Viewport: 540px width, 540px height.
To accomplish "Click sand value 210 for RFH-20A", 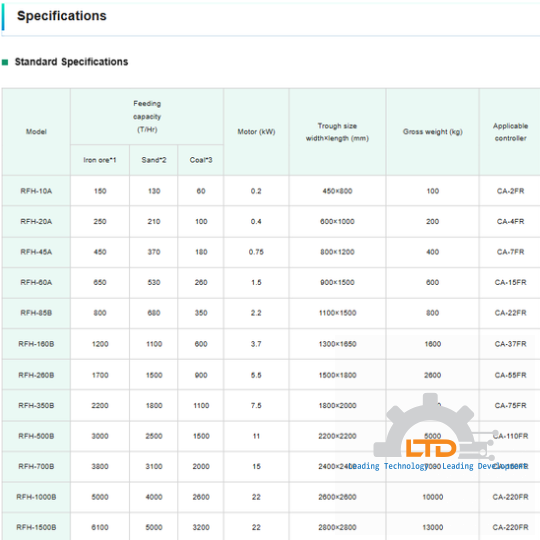I will pos(154,221).
